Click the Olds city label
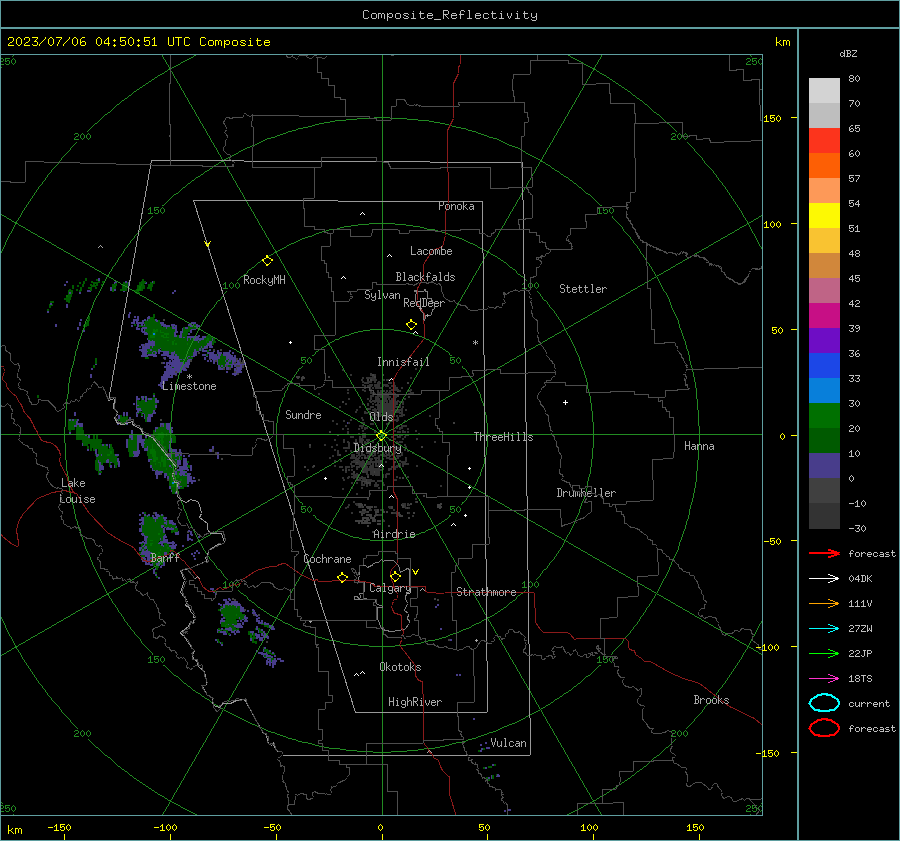Screen dimensions: 900x841 (381, 417)
